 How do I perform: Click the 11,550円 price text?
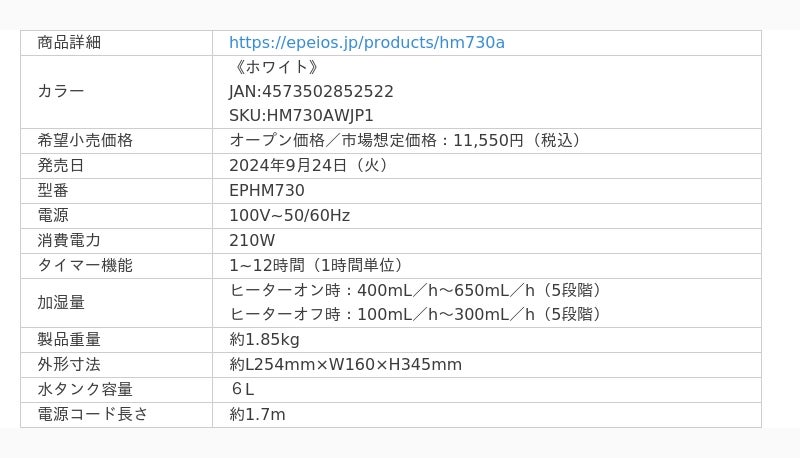[488, 140]
